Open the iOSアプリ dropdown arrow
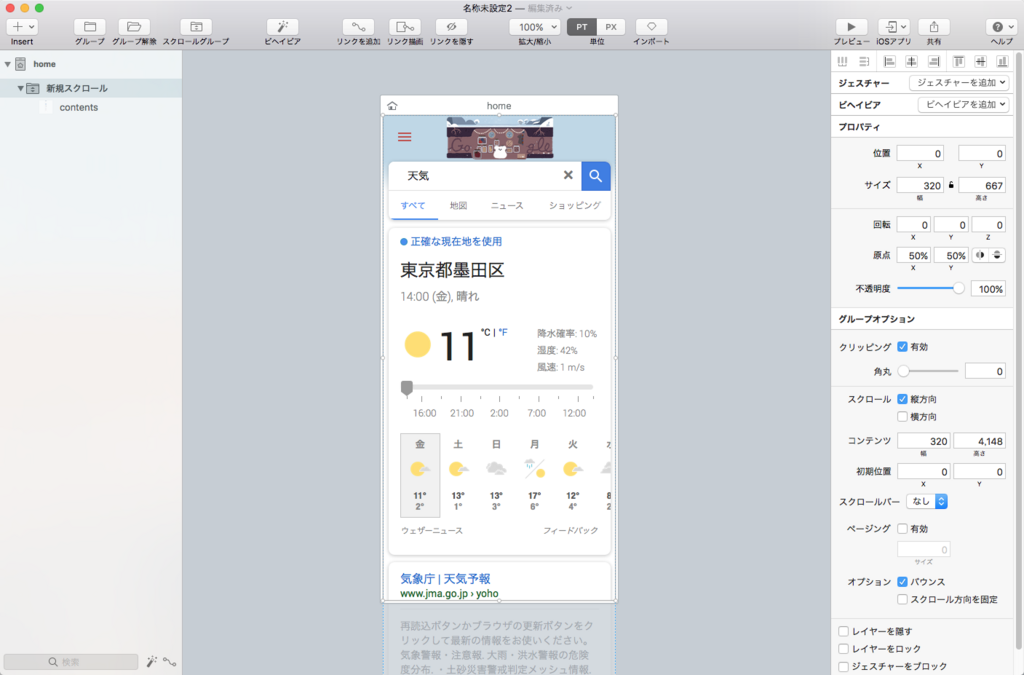 903,27
